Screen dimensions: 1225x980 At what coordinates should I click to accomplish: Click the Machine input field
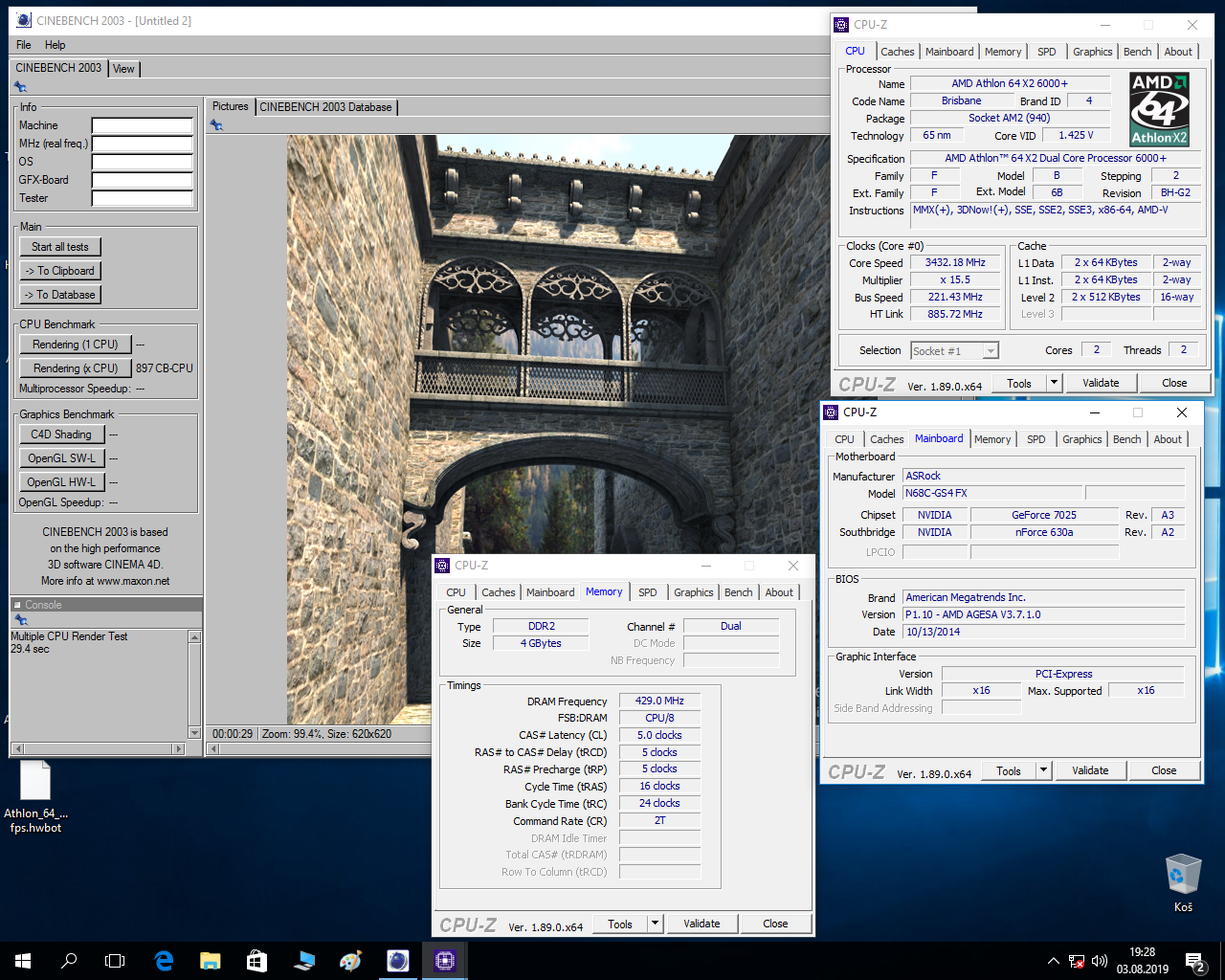click(143, 125)
